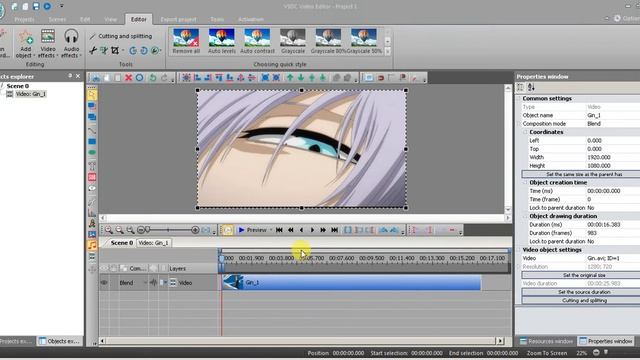
Task: Click the redo arrow in editor toolbar
Action: tap(164, 78)
